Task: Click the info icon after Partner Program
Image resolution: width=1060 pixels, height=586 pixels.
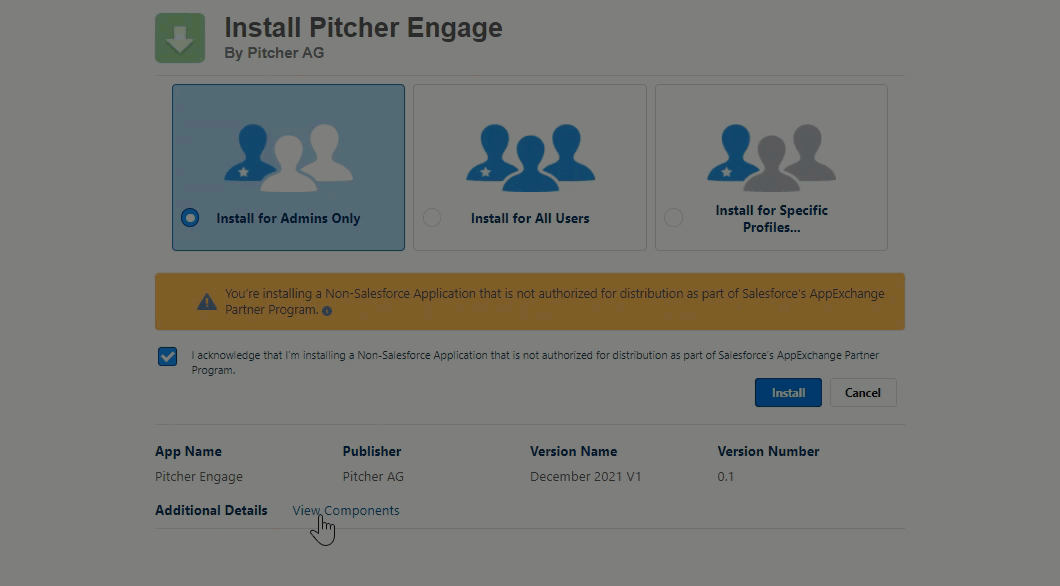Action: pos(327,311)
